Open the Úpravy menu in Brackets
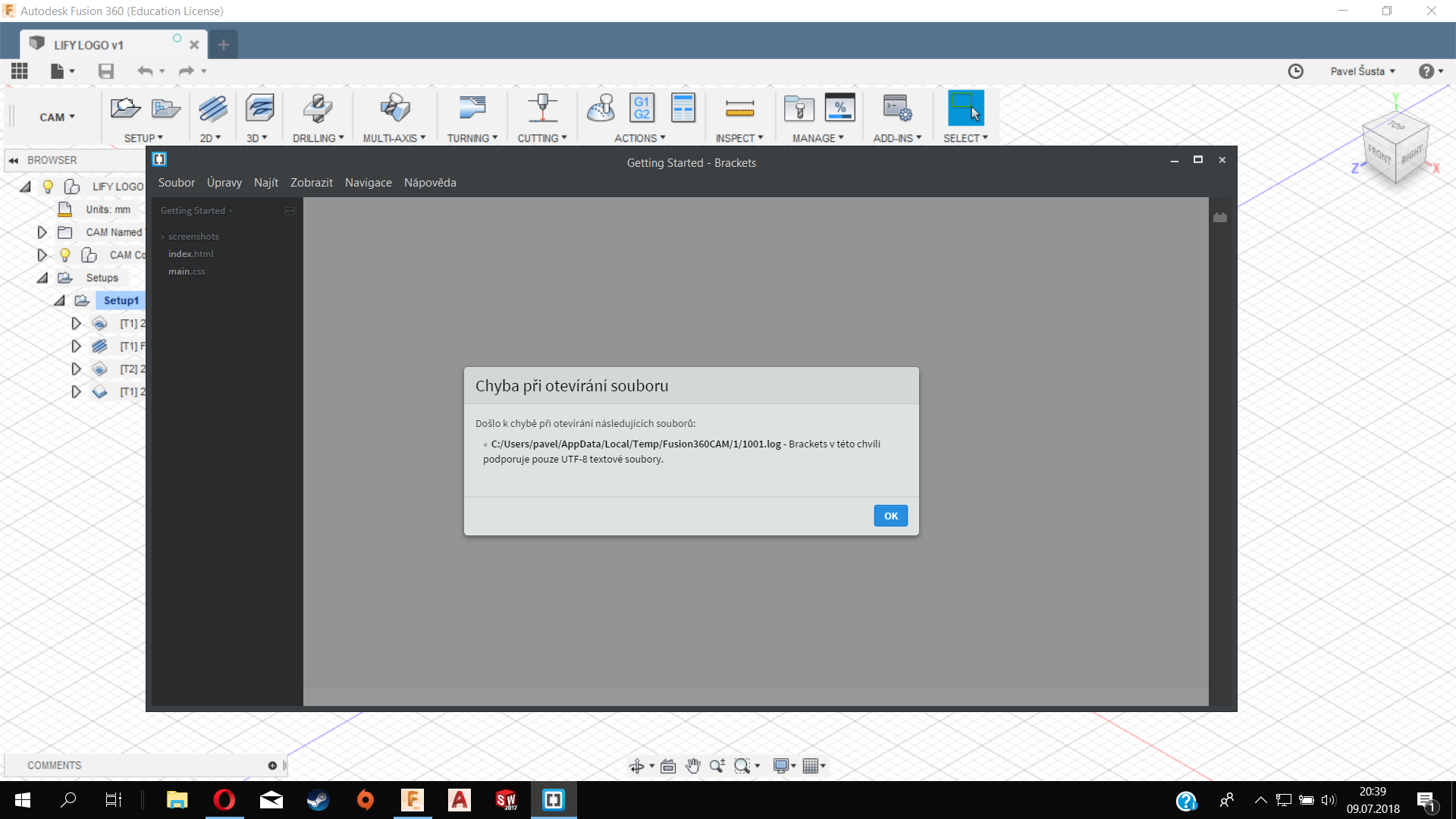 tap(224, 183)
